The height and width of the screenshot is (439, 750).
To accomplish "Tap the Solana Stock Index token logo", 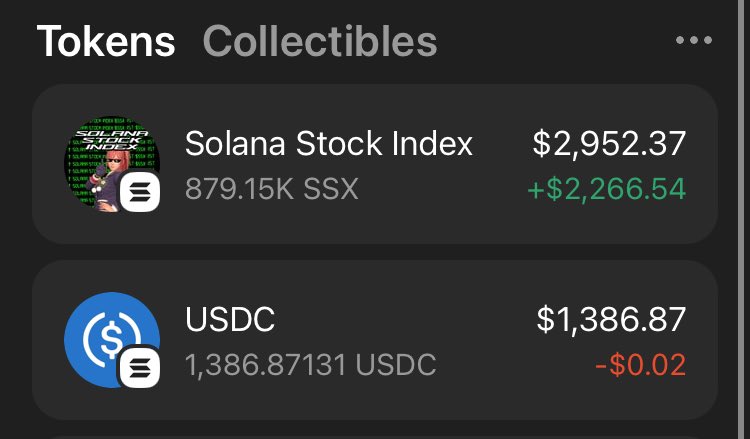I will tap(112, 164).
